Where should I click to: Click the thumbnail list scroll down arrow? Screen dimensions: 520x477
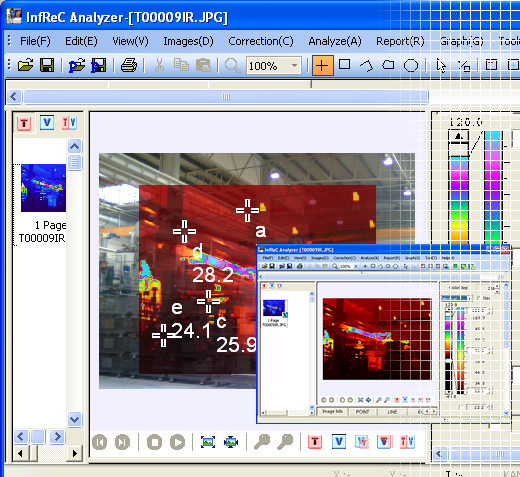pyautogui.click(x=74, y=419)
